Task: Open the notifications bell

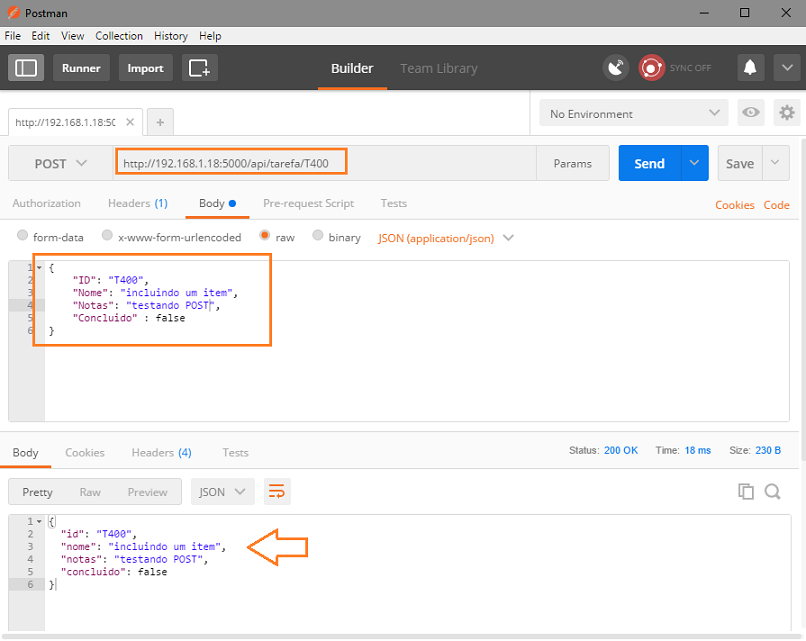Action: 750,68
